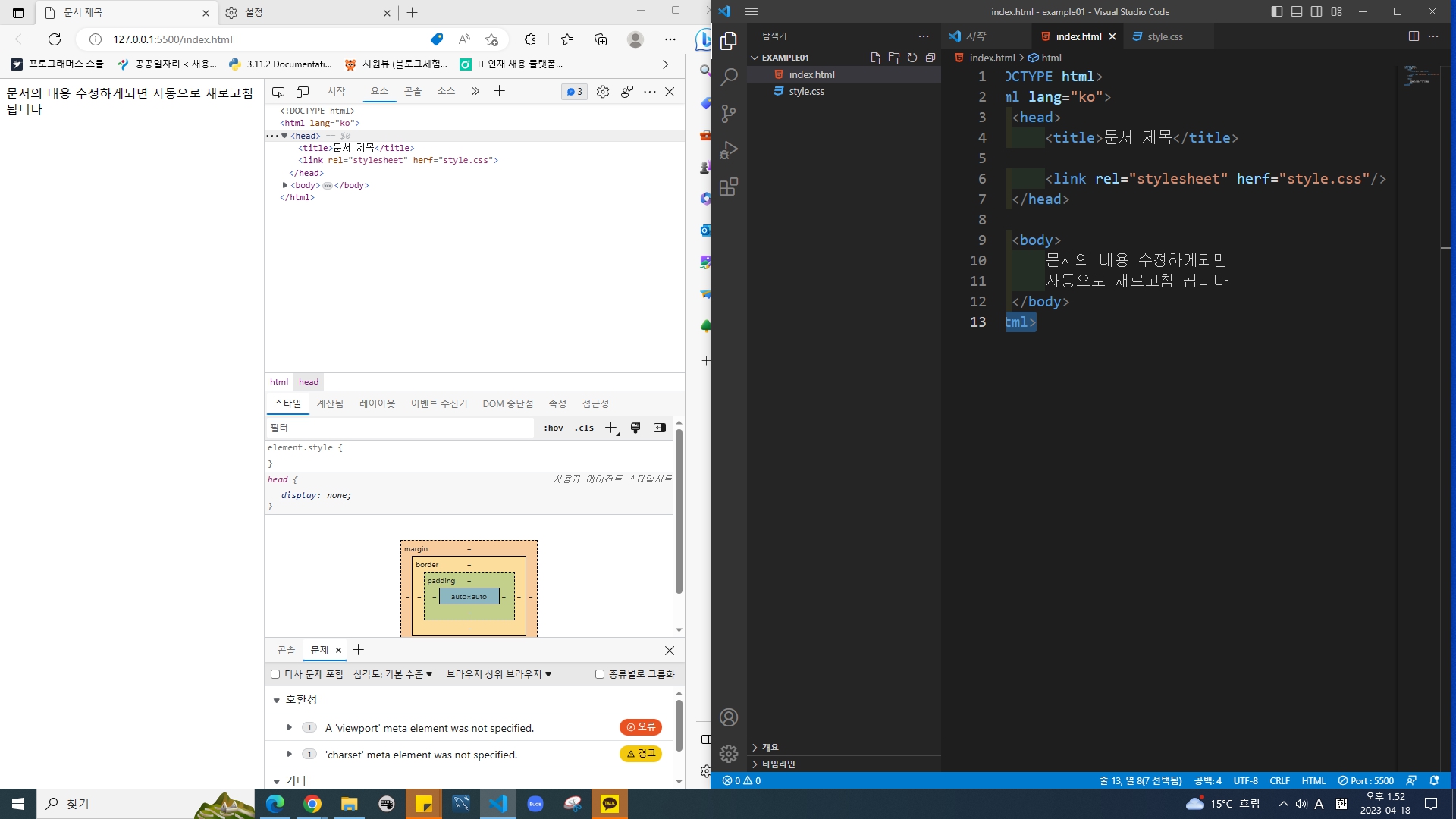
Task: Click New Folder icon in explorer header
Action: (x=894, y=58)
